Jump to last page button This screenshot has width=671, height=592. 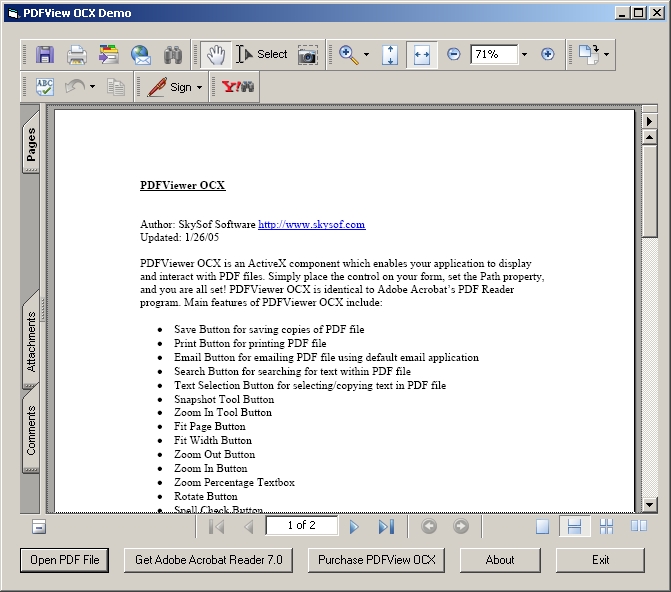[x=386, y=526]
